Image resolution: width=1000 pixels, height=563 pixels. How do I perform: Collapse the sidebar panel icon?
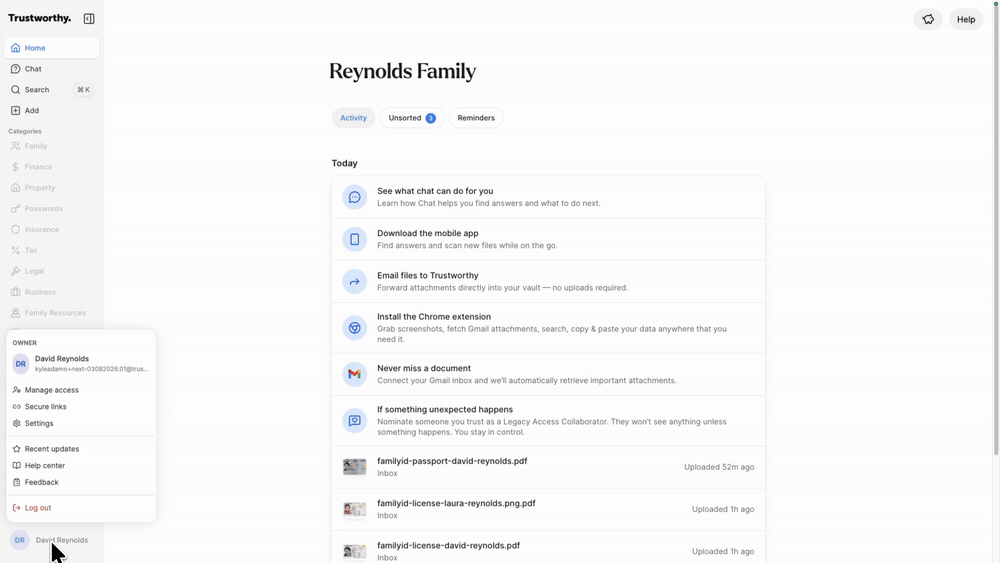pos(89,18)
